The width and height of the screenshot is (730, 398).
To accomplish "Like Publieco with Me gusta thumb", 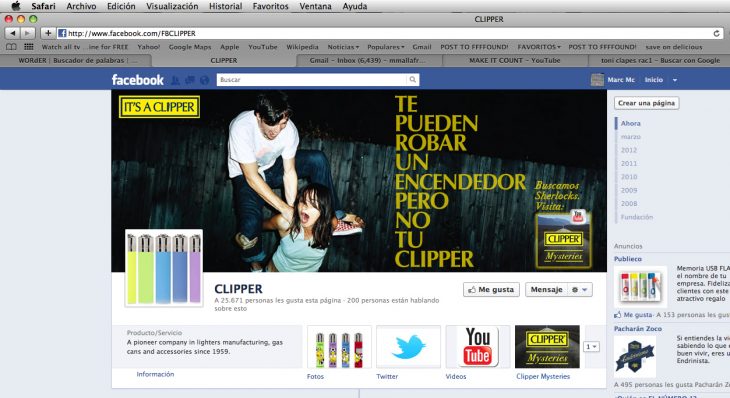I will click(633, 315).
